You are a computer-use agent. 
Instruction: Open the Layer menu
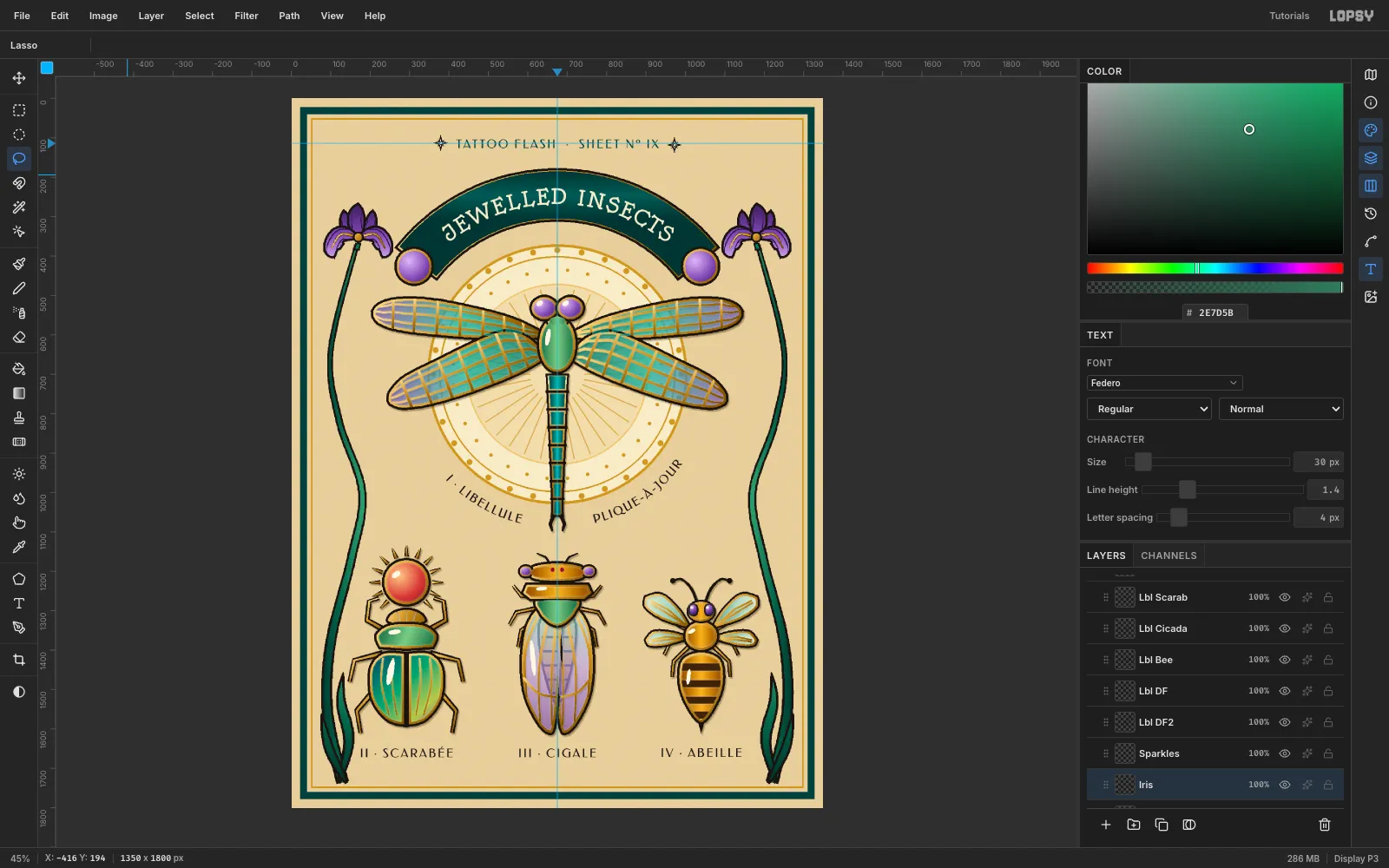(x=151, y=16)
